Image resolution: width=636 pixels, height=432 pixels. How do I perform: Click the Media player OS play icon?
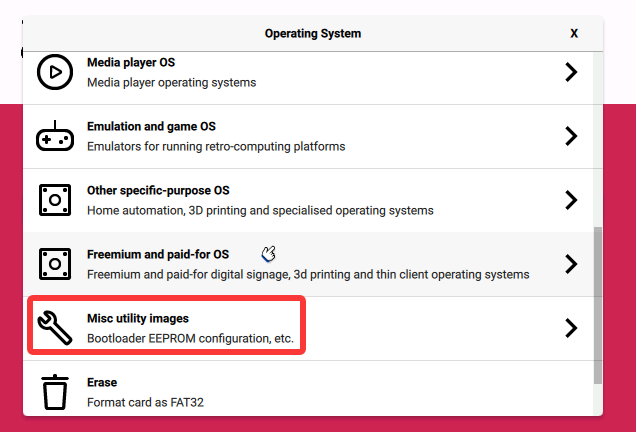pyautogui.click(x=54, y=72)
